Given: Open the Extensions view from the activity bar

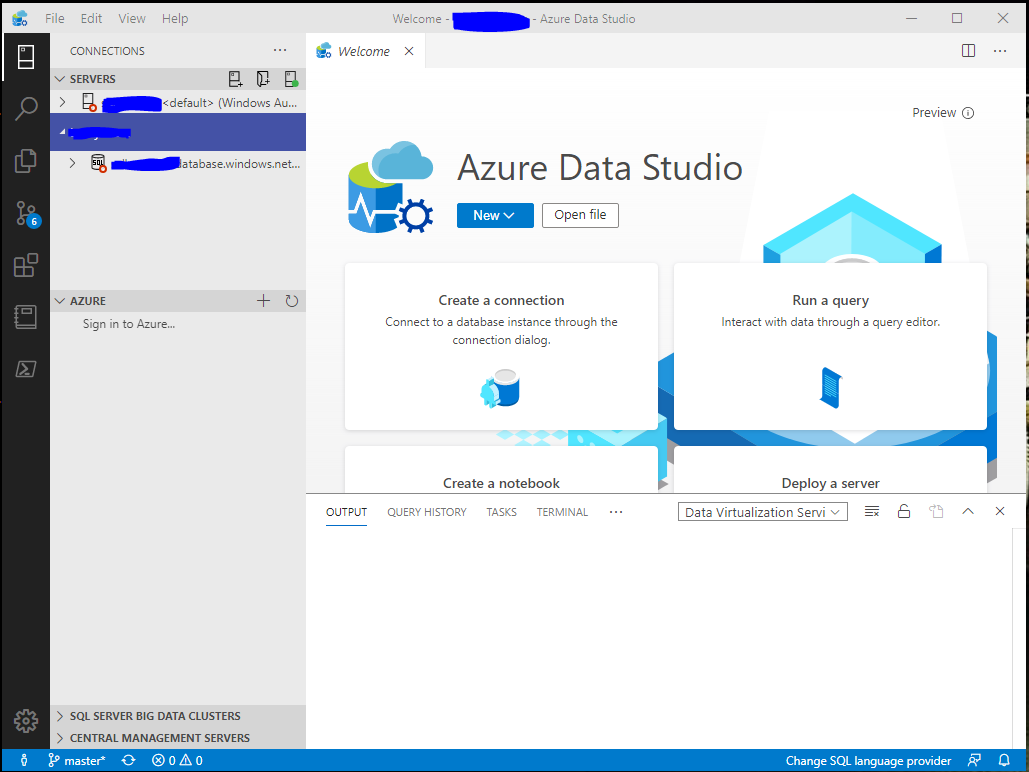Looking at the screenshot, I should click(25, 265).
